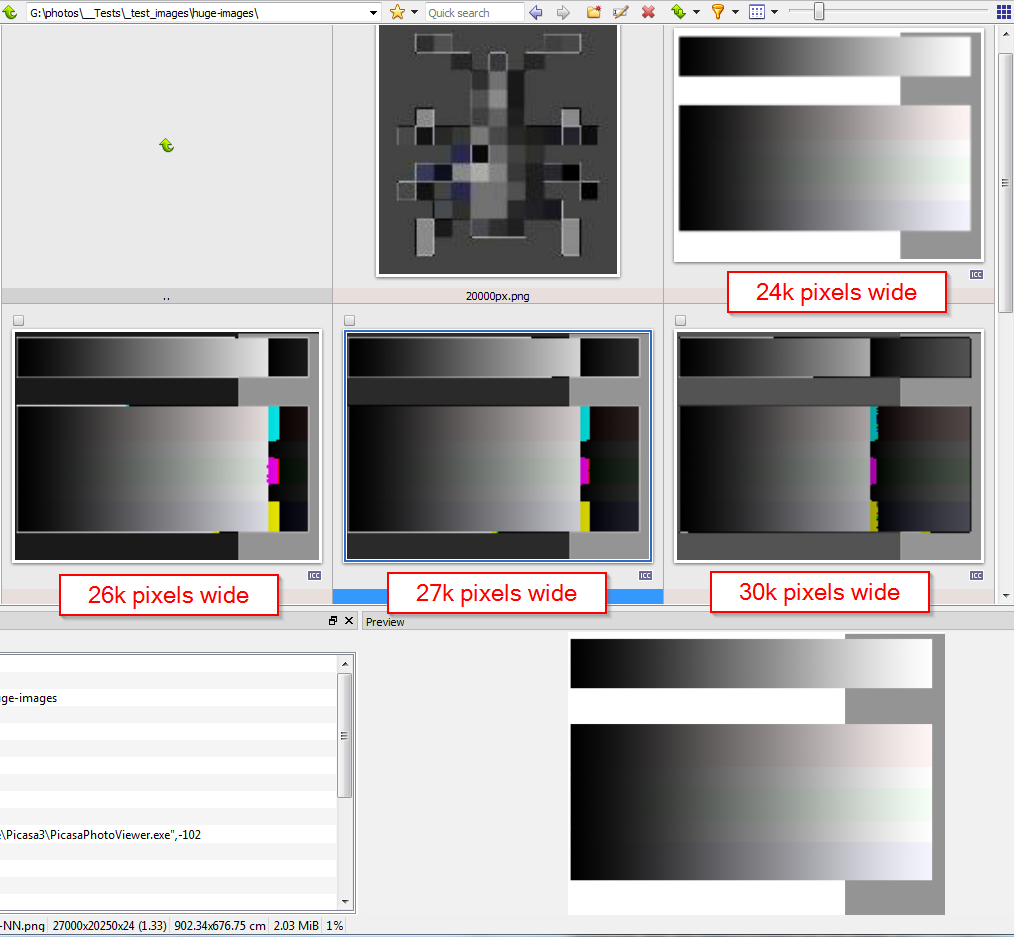
Task: Expand the favorites star dropdown arrow
Action: pyautogui.click(x=415, y=12)
